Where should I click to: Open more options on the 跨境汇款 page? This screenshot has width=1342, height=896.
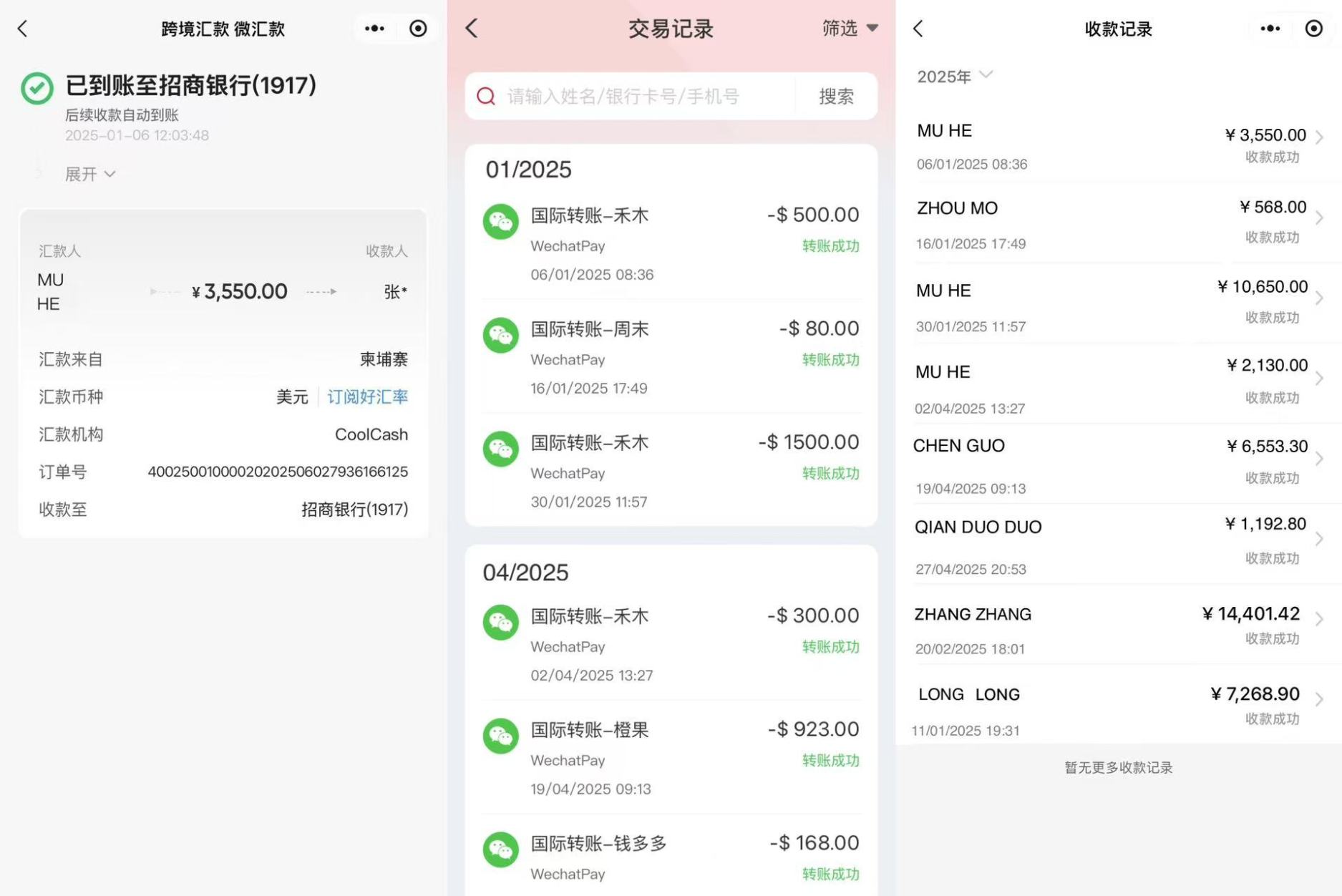[x=374, y=29]
